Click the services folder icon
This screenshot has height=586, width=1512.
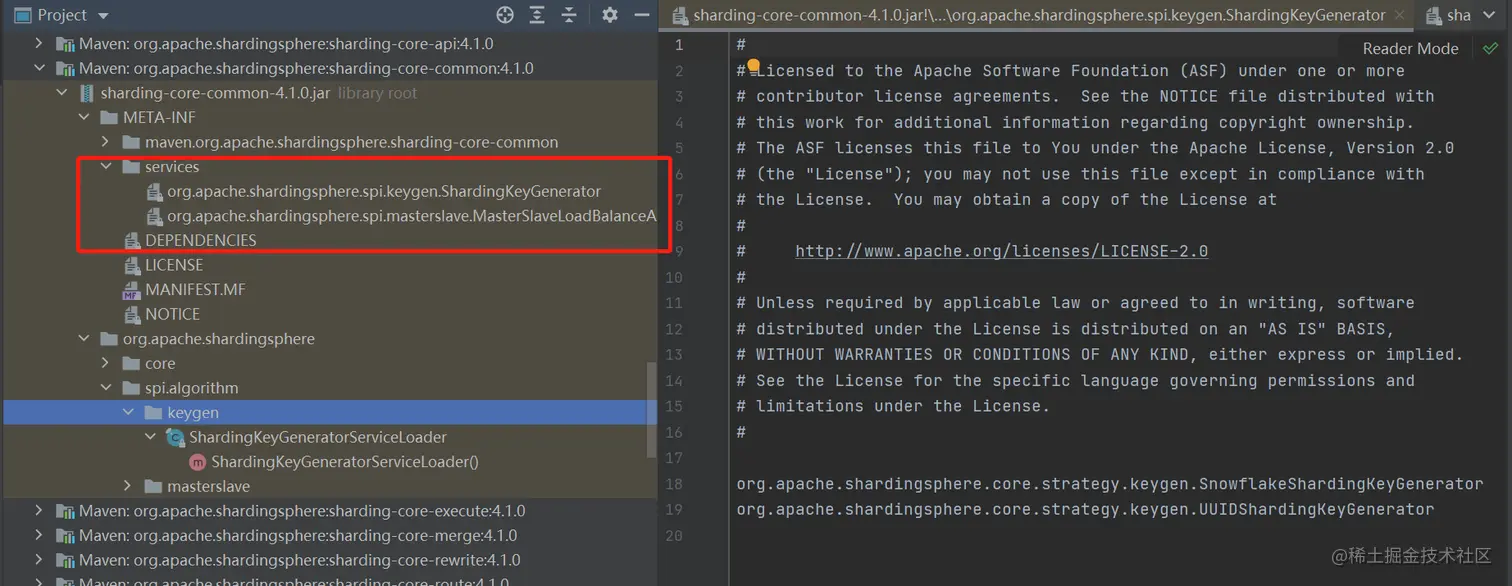[131, 167]
